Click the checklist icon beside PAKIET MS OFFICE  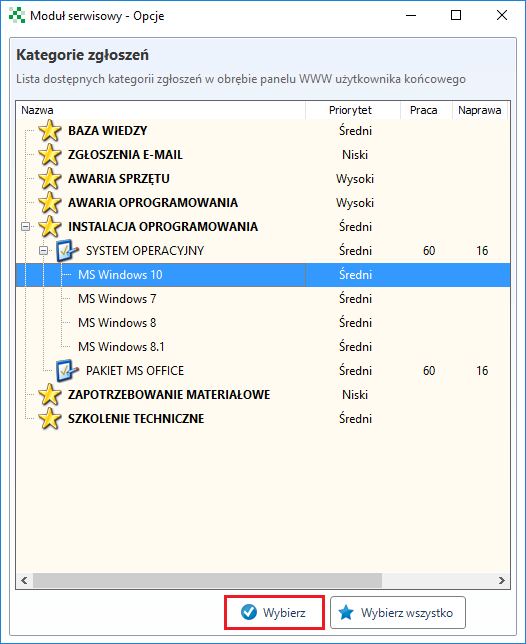point(67,371)
